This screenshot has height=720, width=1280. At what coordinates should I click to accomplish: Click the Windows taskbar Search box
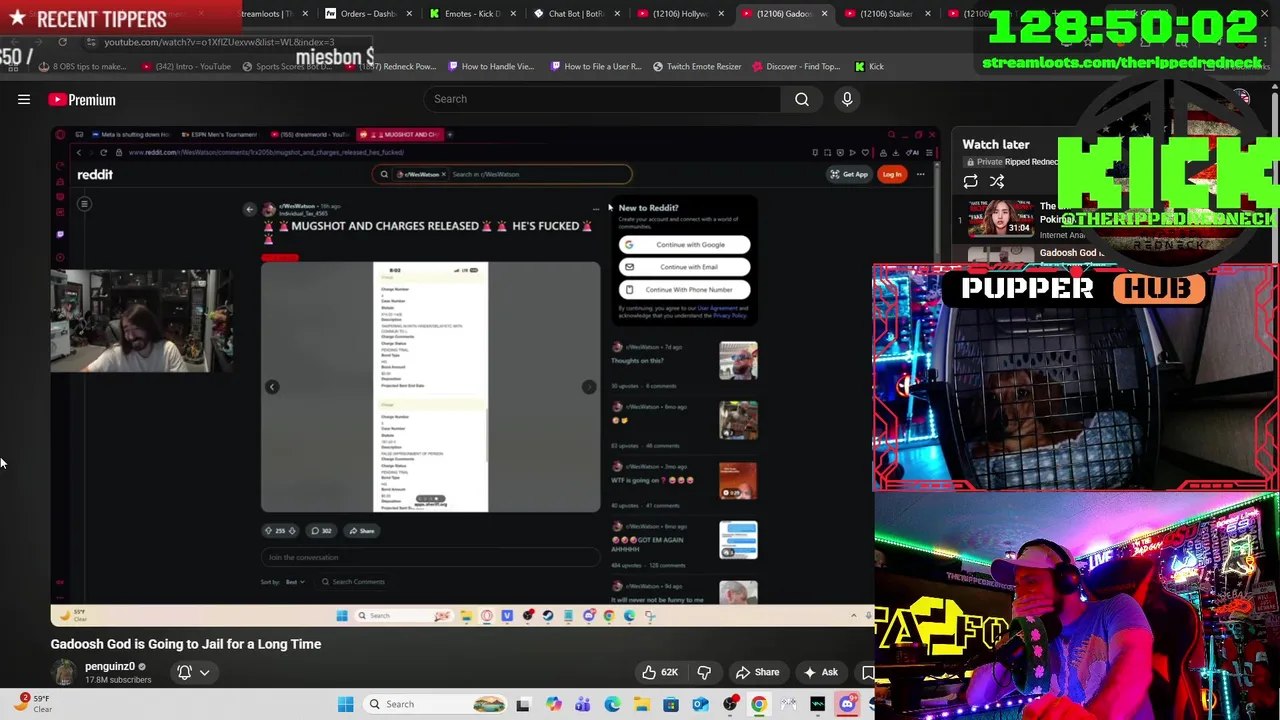[x=433, y=704]
